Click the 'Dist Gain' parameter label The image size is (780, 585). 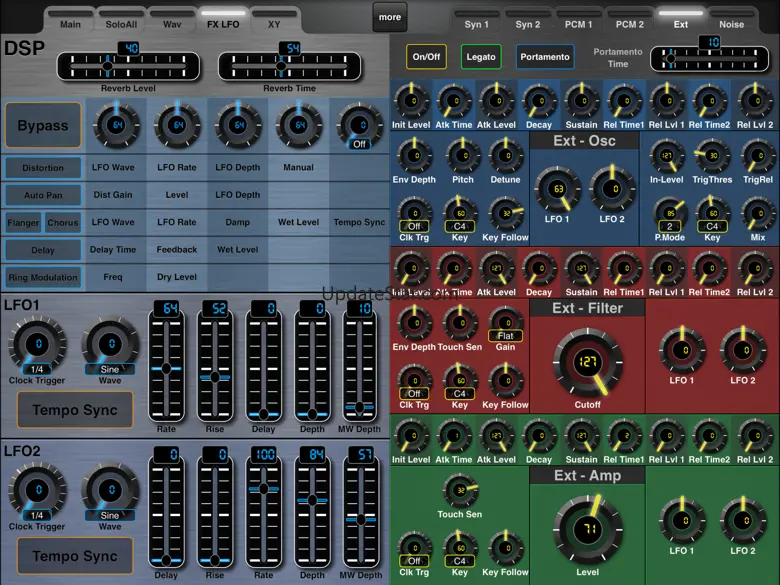tap(113, 195)
